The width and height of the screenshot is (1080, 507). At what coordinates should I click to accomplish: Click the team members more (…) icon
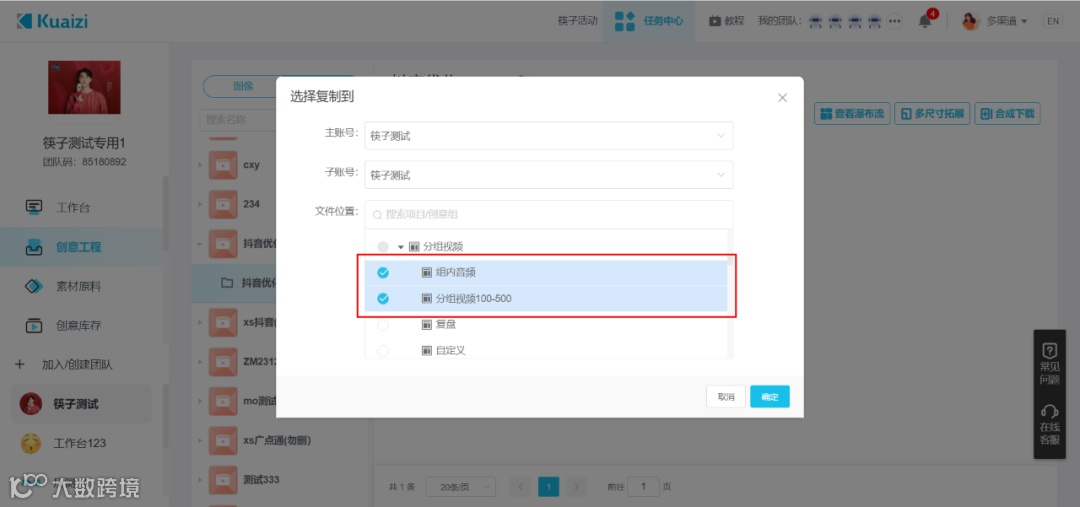click(895, 21)
